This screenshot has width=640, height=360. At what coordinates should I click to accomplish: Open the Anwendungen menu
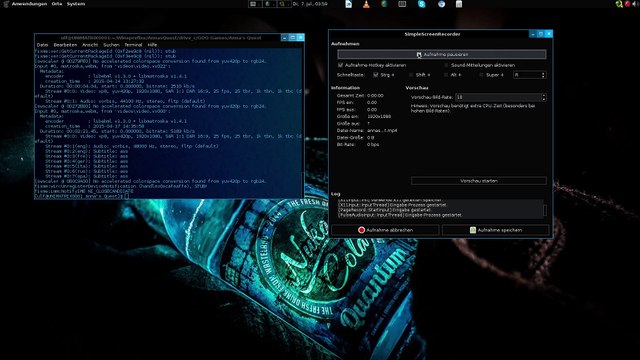click(x=29, y=4)
